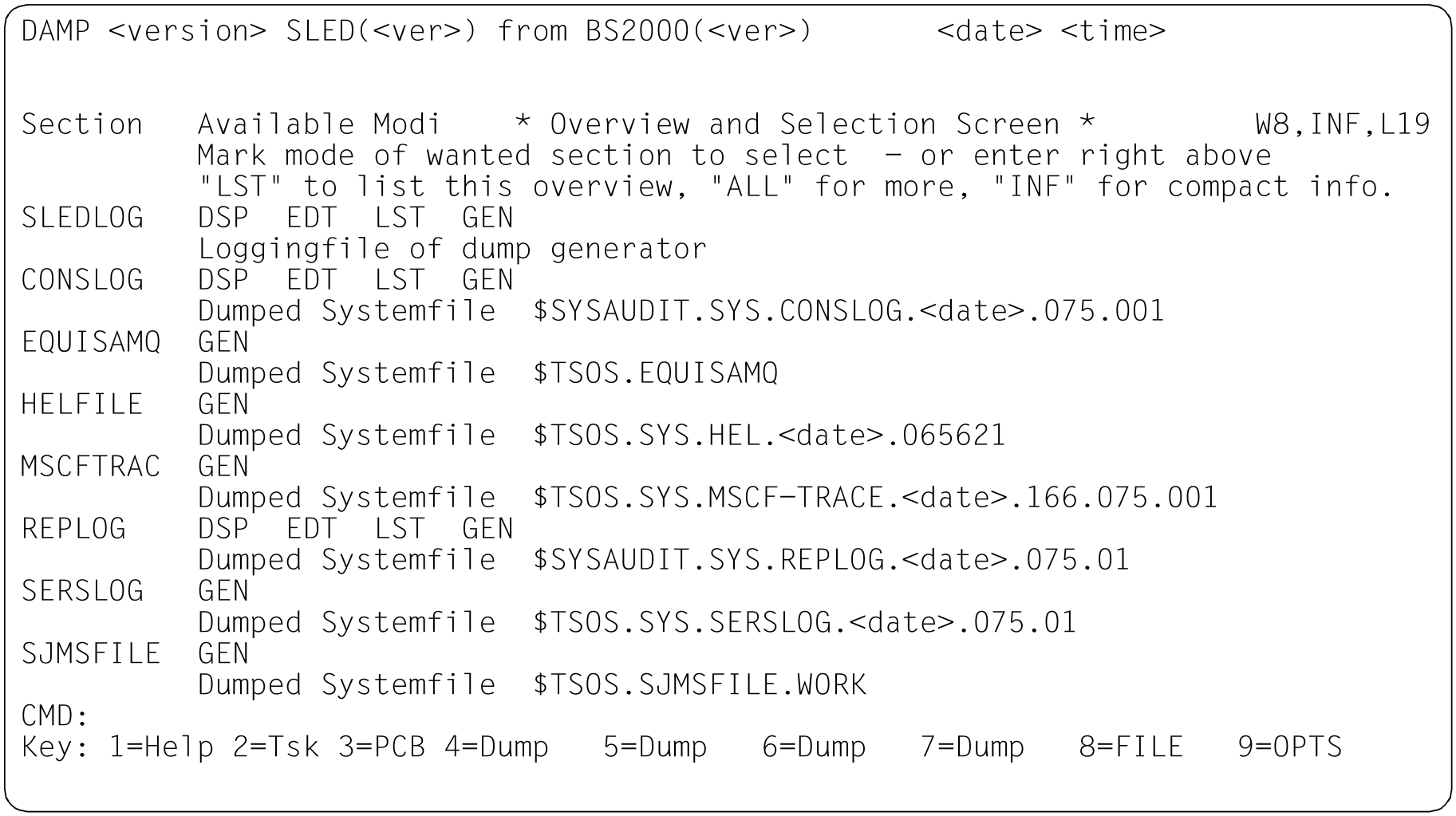Mark GEN mode of MSCFTRAC section
The height and width of the screenshot is (816, 1456).
pyautogui.click(x=223, y=467)
